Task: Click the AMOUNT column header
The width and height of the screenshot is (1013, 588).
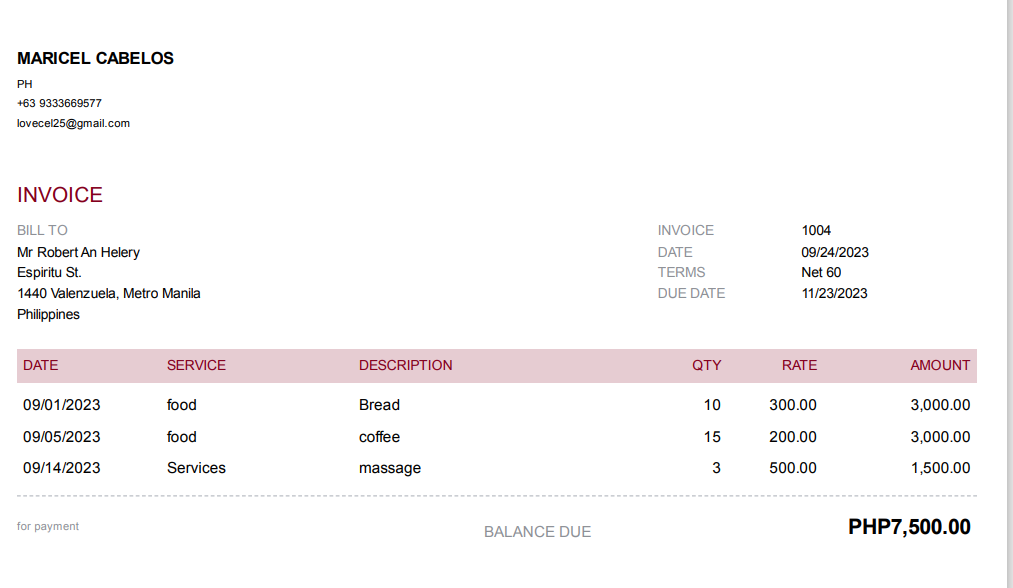Action: [x=939, y=365]
